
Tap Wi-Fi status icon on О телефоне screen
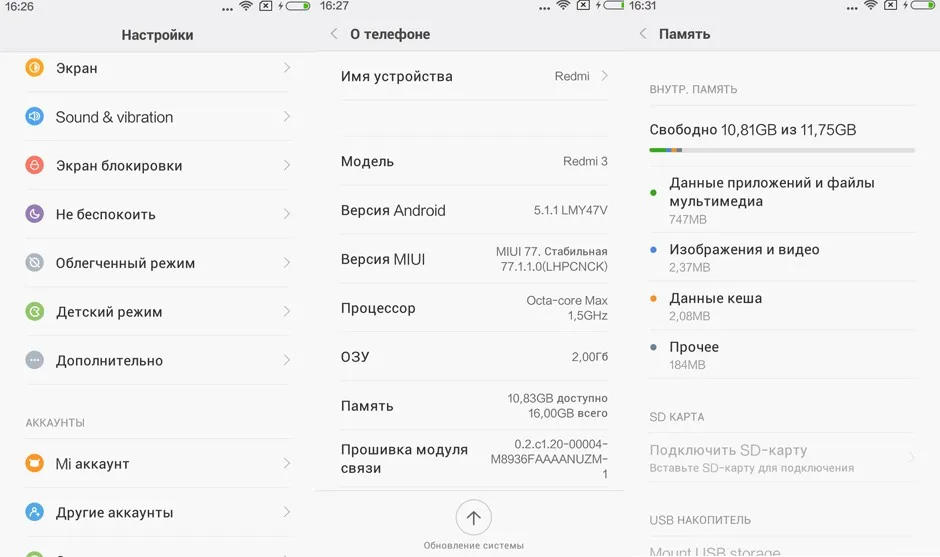click(563, 6)
